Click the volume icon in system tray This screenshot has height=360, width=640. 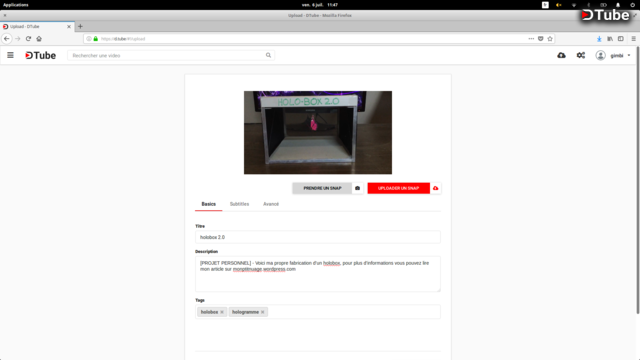point(559,5)
